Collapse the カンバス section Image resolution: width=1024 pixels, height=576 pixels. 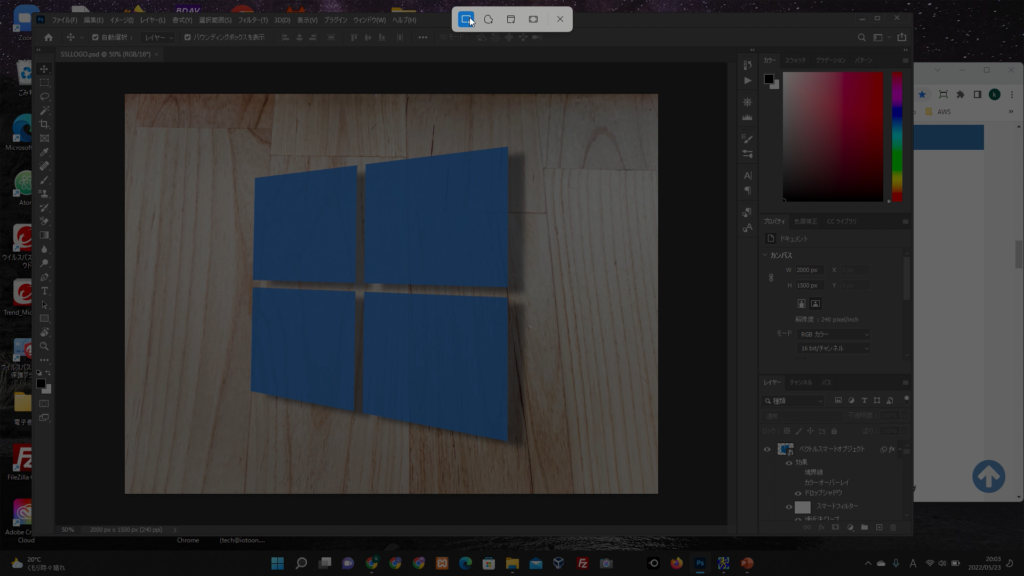pyautogui.click(x=765, y=255)
